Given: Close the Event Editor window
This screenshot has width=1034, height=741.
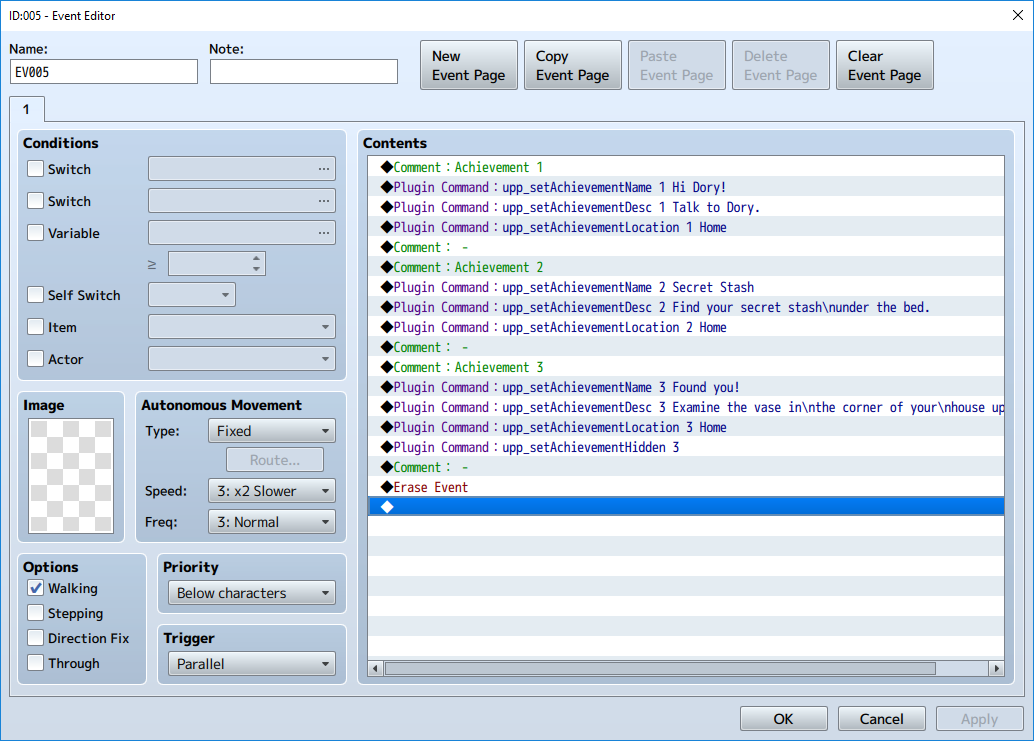Looking at the screenshot, I should click(1017, 15).
